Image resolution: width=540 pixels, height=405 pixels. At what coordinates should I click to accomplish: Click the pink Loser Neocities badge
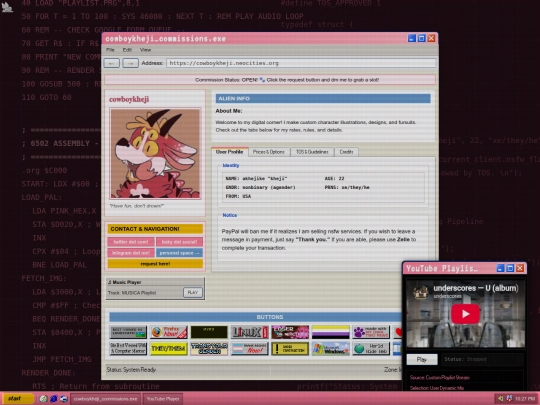pyautogui.click(x=290, y=332)
